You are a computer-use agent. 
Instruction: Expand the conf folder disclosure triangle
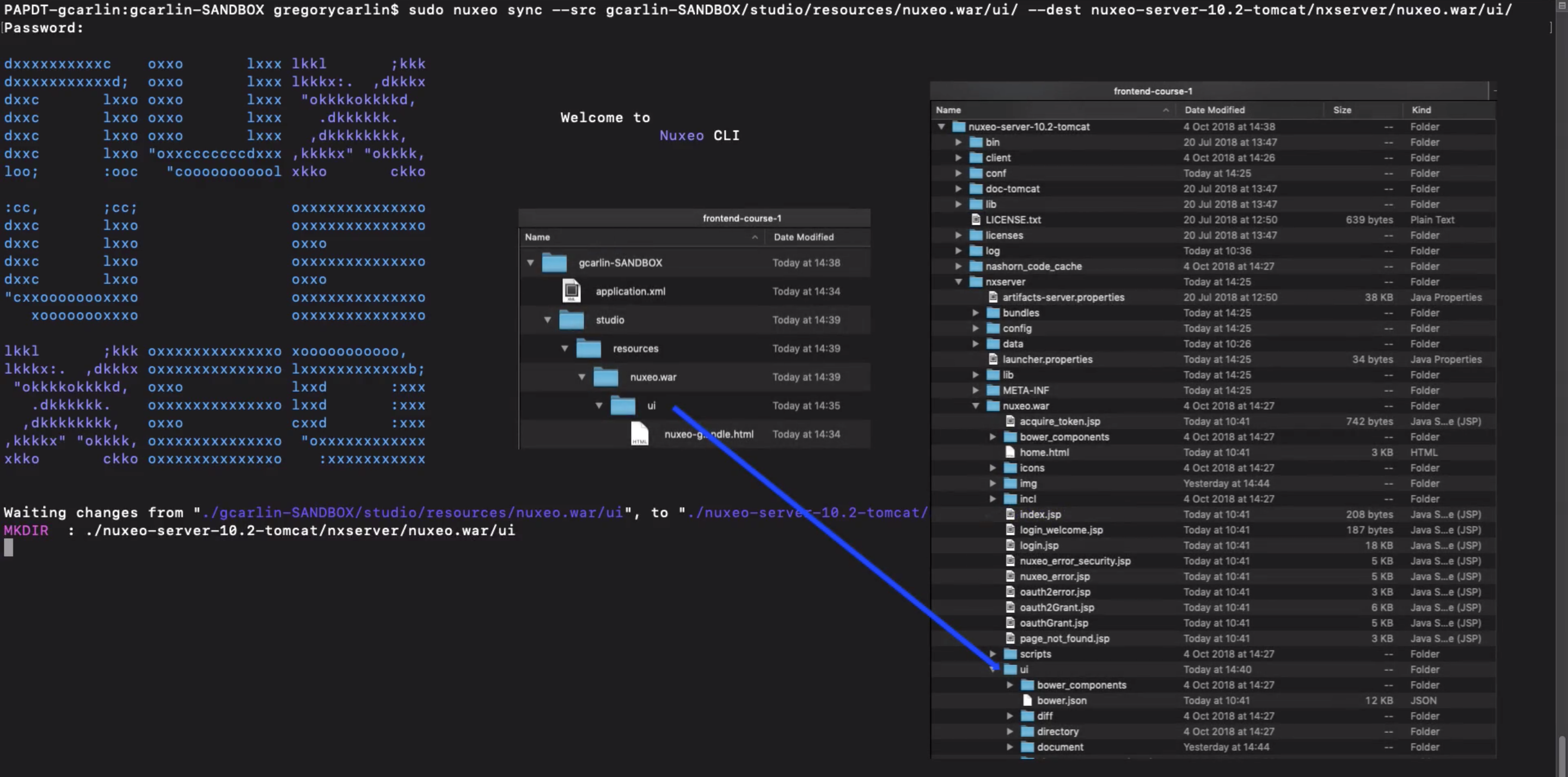tap(958, 173)
